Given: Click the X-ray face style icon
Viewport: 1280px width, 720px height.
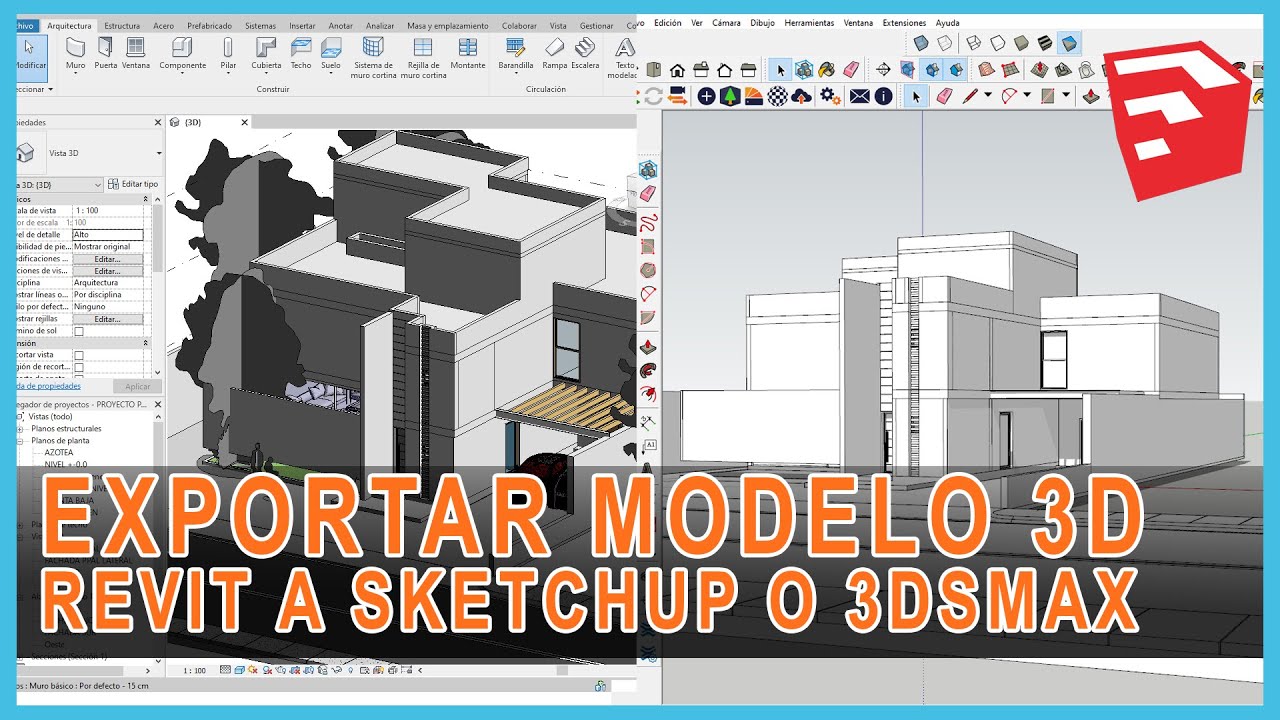Looking at the screenshot, I should click(x=920, y=44).
